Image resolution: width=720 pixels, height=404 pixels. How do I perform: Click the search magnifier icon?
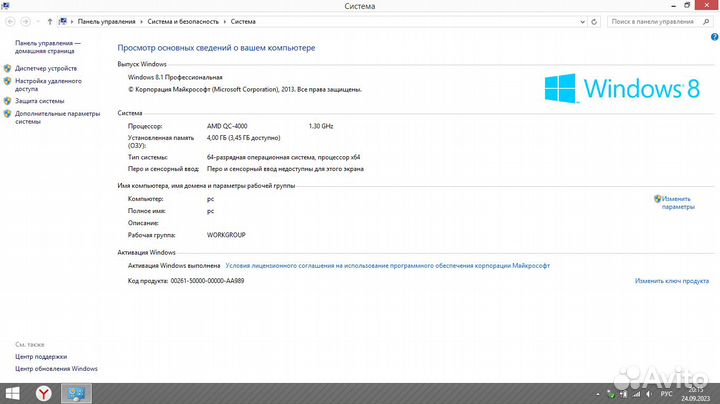[706, 22]
